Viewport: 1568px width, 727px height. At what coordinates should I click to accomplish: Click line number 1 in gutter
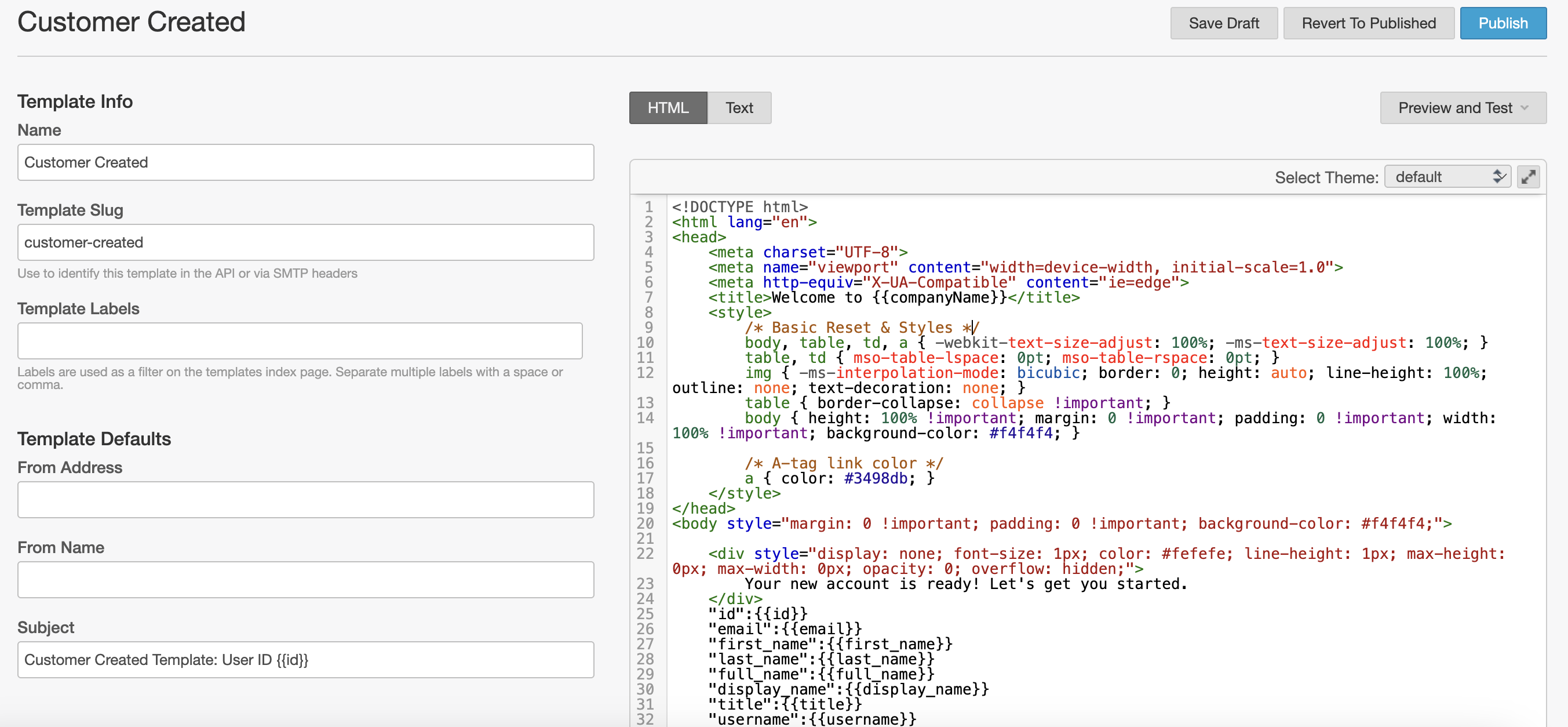coord(649,207)
